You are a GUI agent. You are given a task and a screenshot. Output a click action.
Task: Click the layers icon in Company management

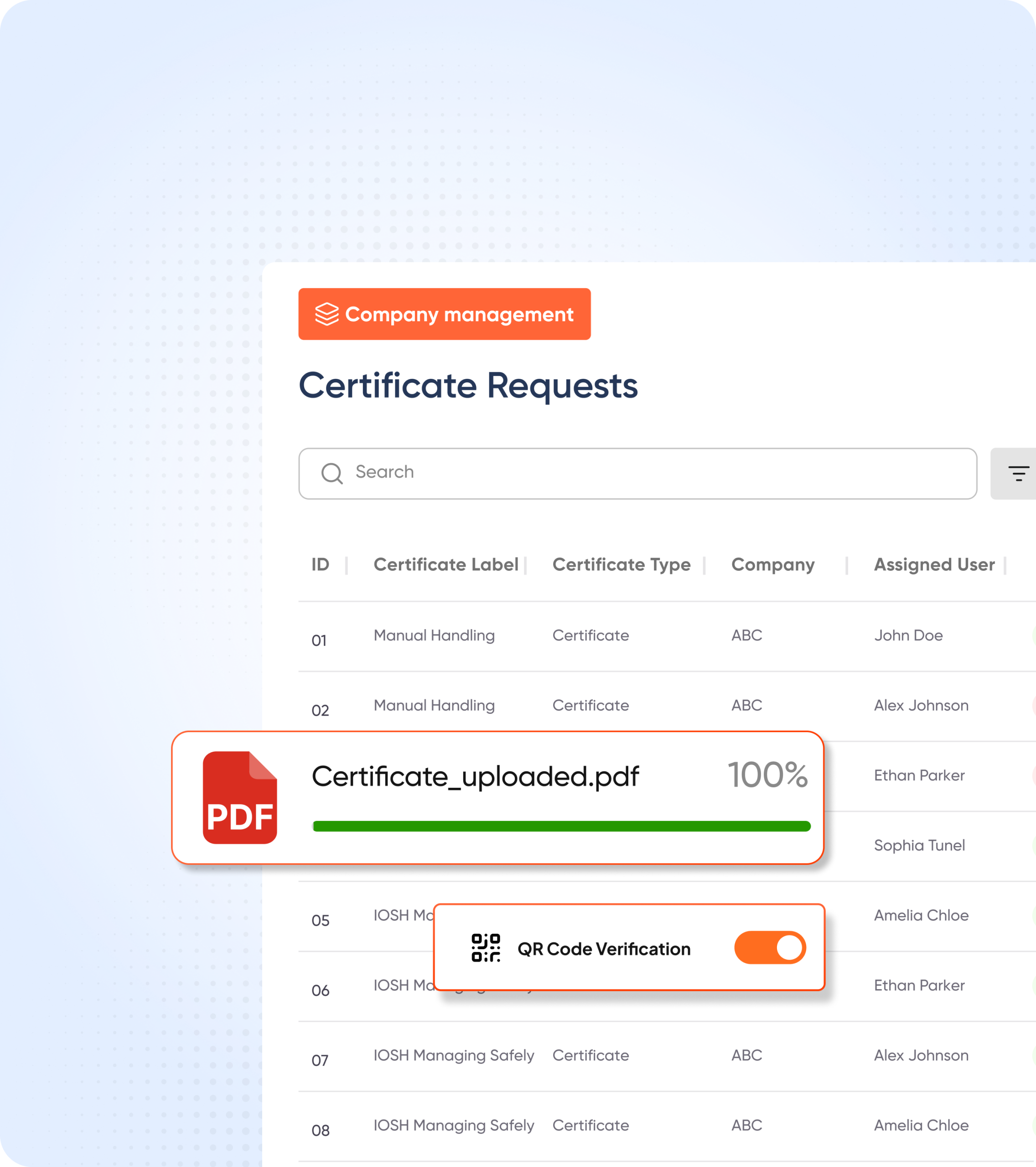327,314
